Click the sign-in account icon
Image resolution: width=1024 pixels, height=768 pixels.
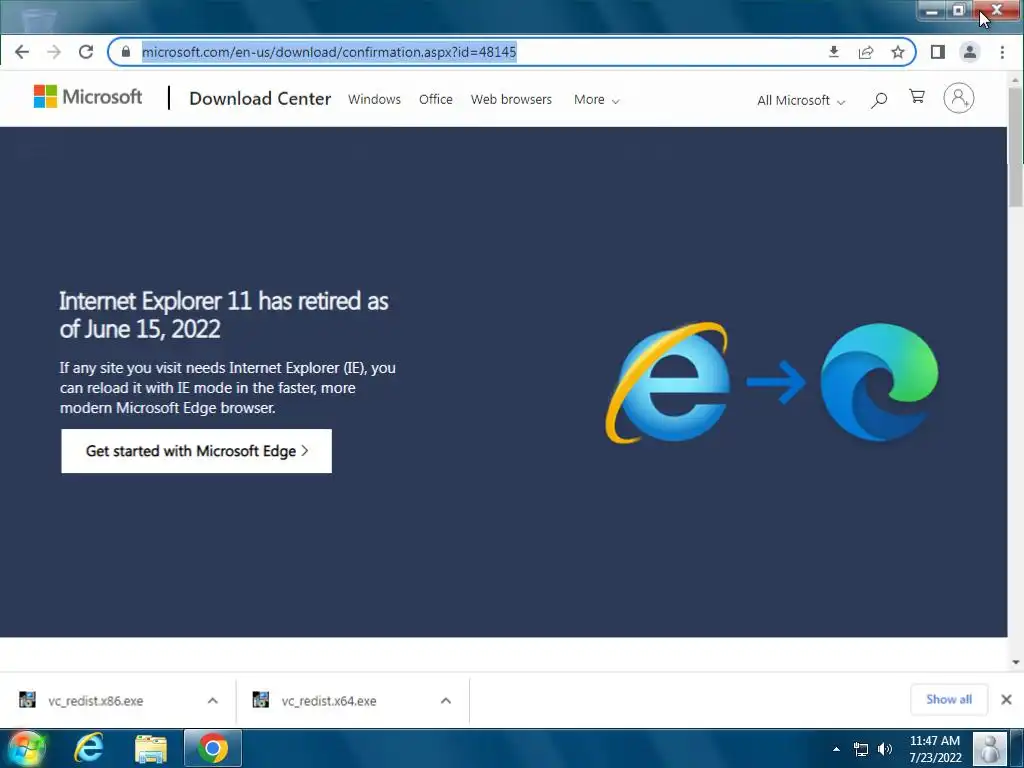coord(958,98)
